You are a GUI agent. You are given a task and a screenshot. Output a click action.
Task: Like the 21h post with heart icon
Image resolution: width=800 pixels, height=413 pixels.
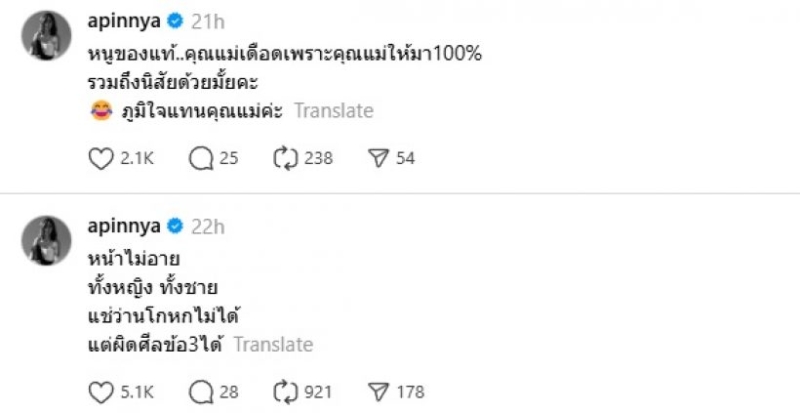100,158
